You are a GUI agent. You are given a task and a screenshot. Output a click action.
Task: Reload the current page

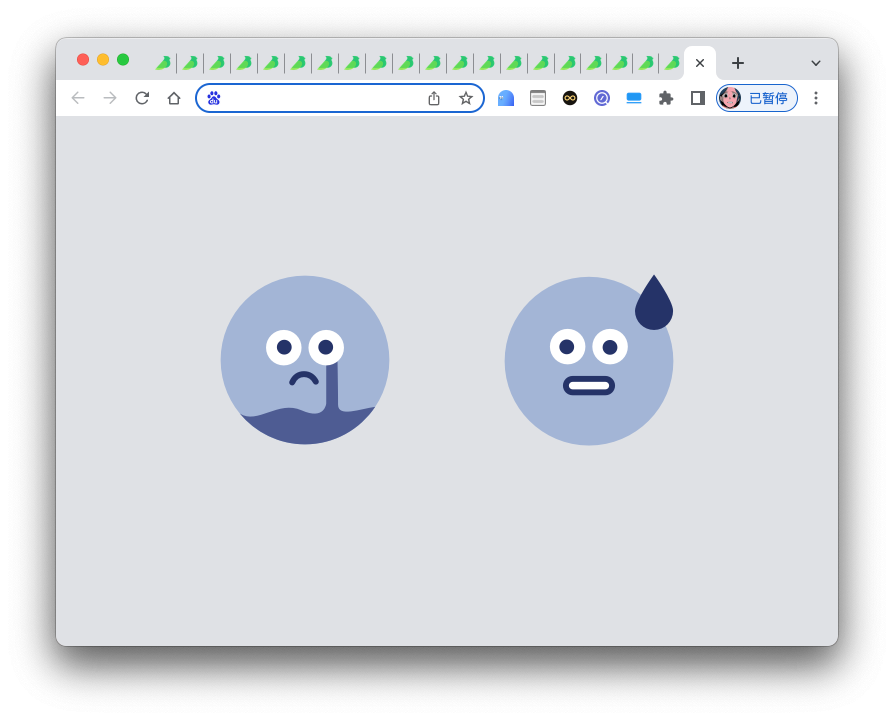coord(142,98)
